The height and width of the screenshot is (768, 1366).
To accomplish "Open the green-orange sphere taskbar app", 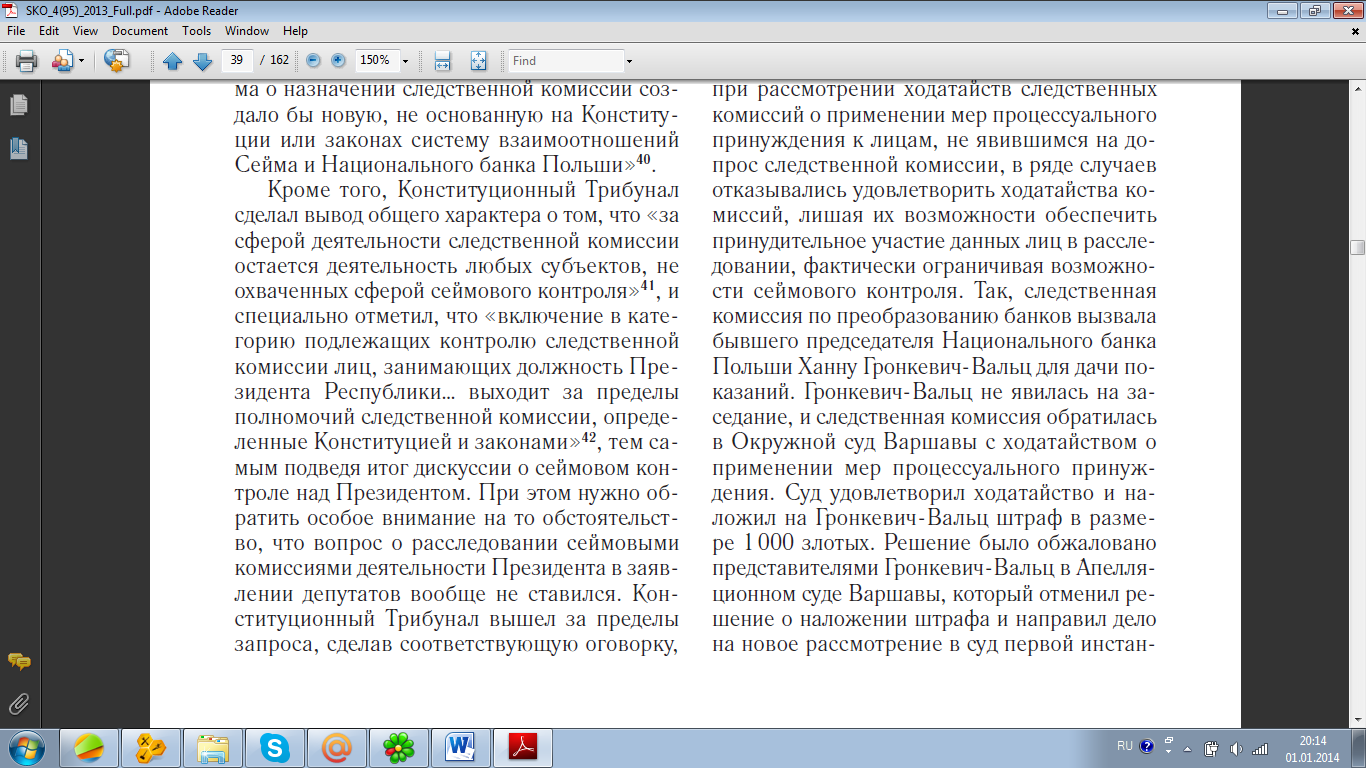I will click(x=89, y=748).
